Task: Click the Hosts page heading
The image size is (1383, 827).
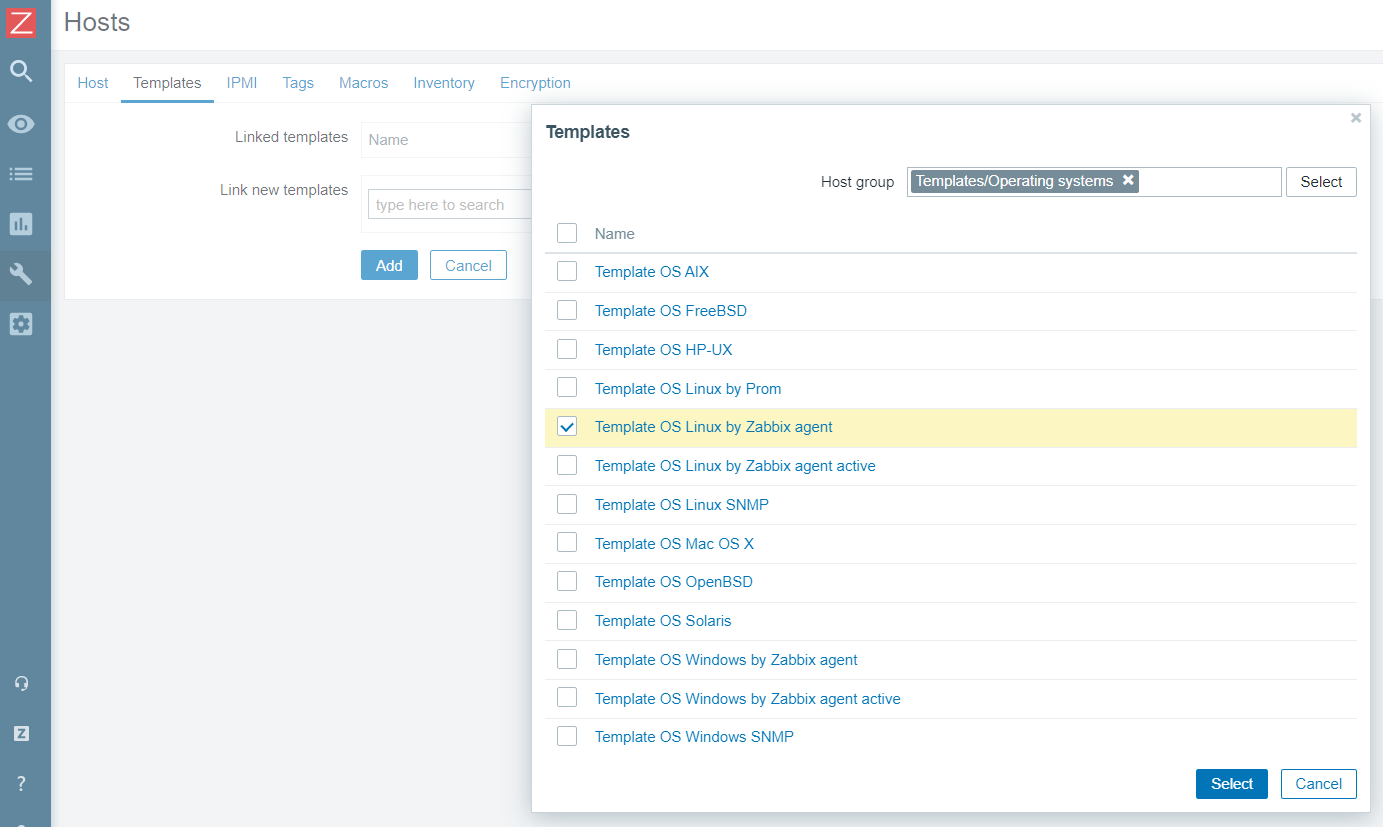Action: tap(97, 22)
